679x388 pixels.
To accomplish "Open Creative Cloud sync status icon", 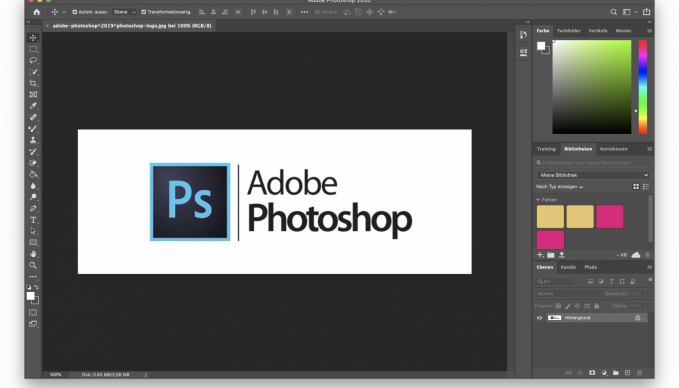I will [636, 255].
